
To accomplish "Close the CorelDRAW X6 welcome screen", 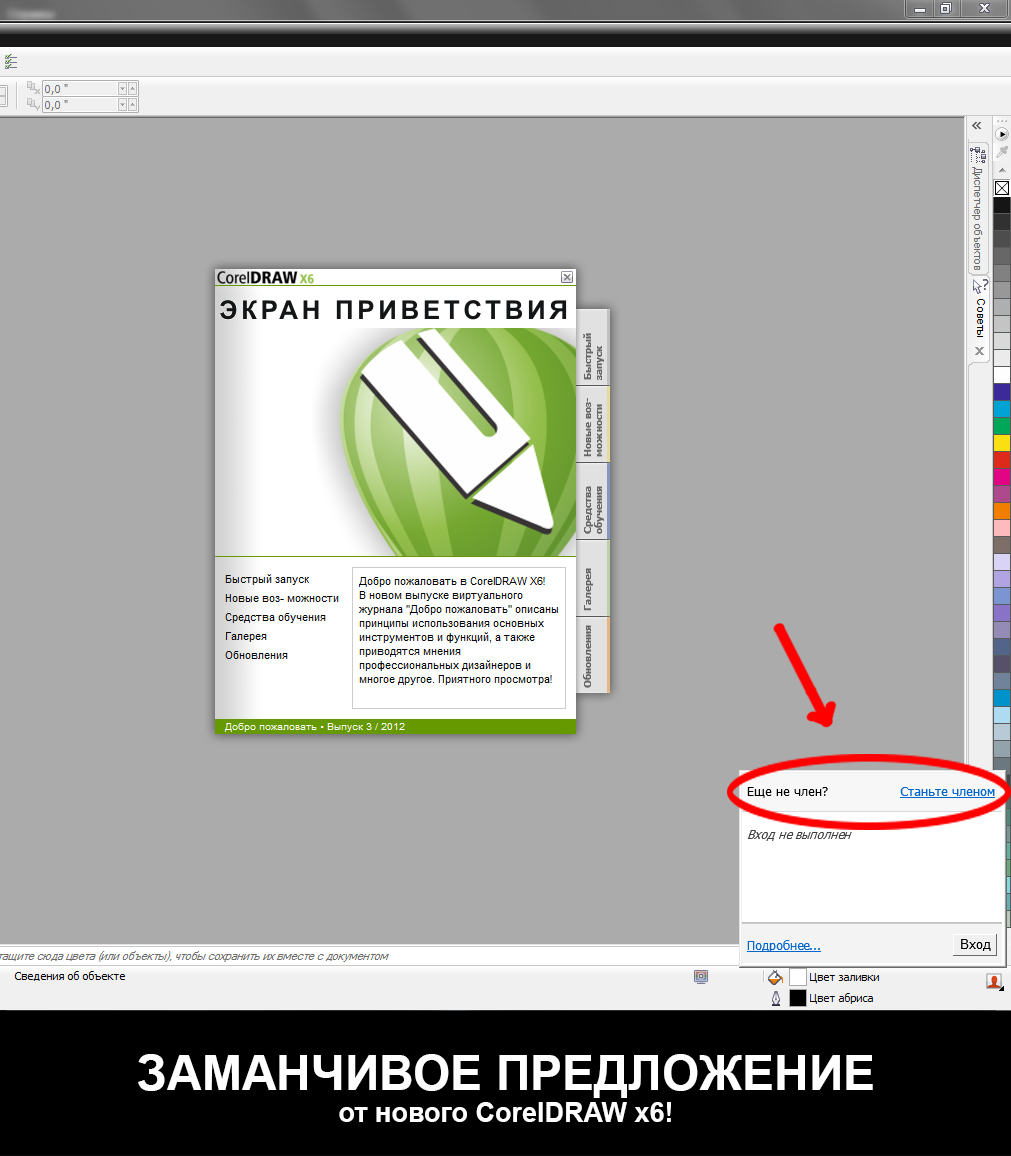I will click(x=567, y=277).
